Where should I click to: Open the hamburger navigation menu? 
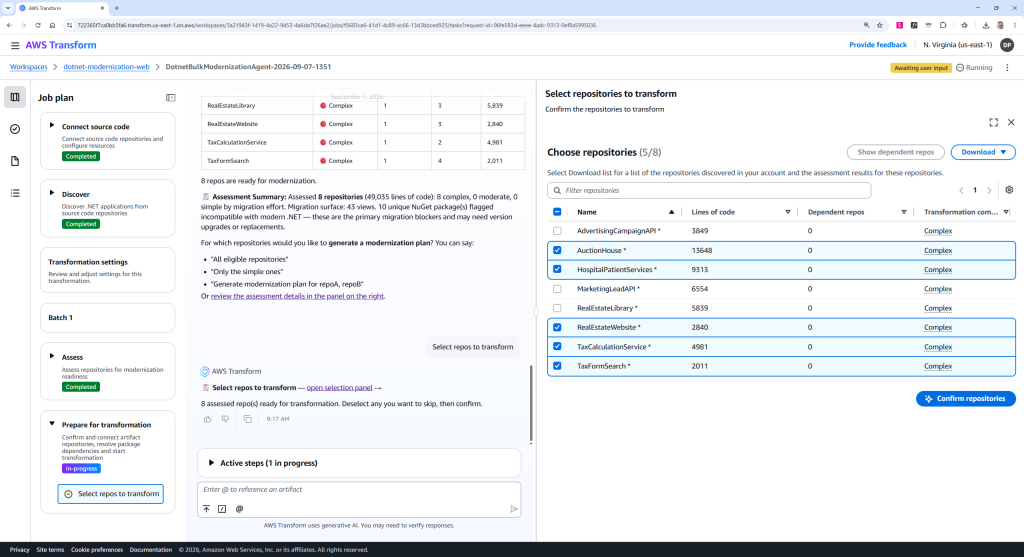pyautogui.click(x=14, y=45)
